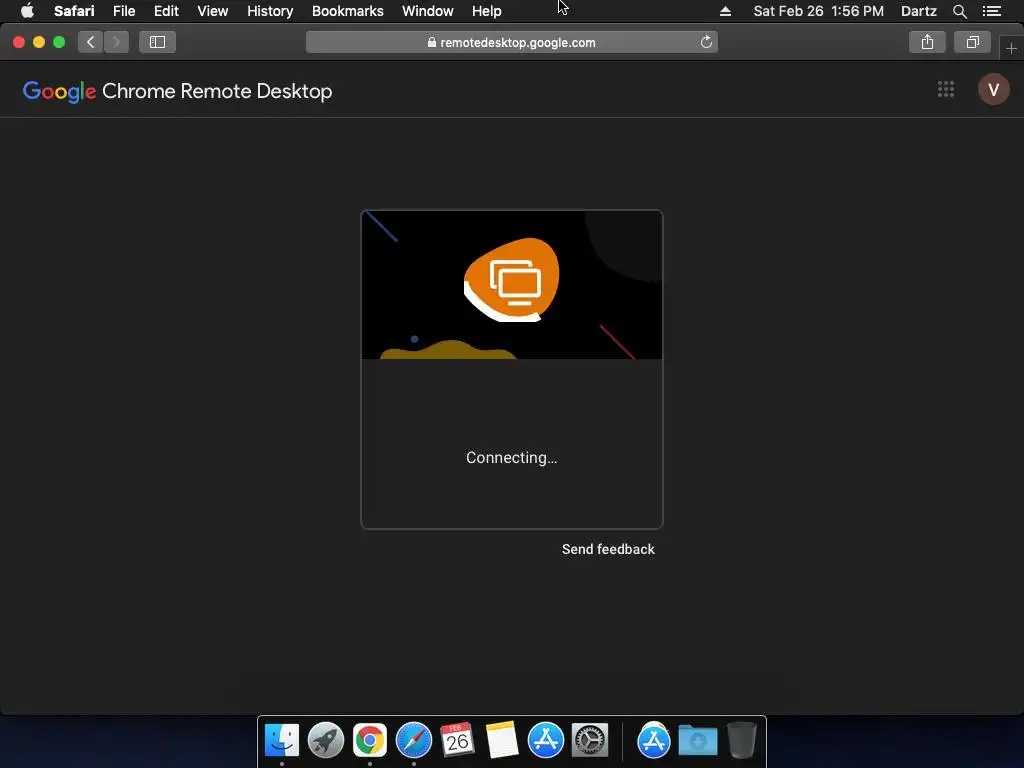Click the Google logo

point(59,91)
